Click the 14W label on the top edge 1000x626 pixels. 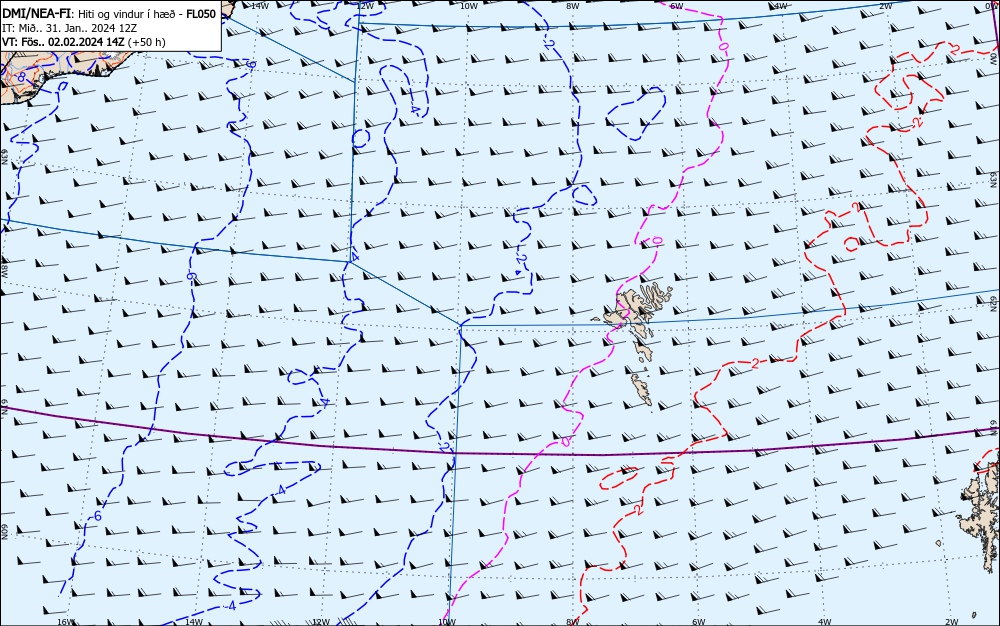point(259,5)
